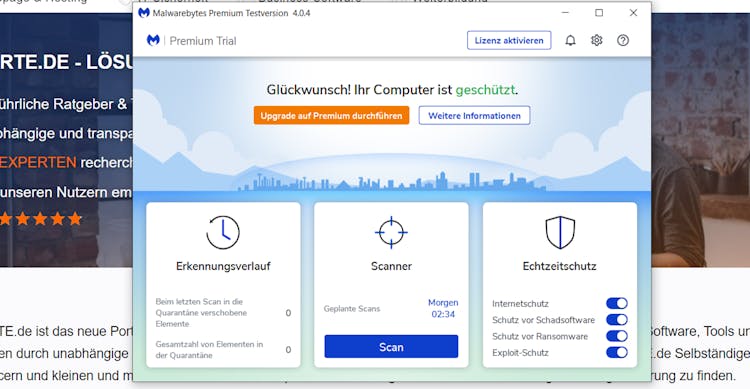This screenshot has height=389, width=750.
Task: Toggle the Internetschutz switch
Action: [x=617, y=303]
